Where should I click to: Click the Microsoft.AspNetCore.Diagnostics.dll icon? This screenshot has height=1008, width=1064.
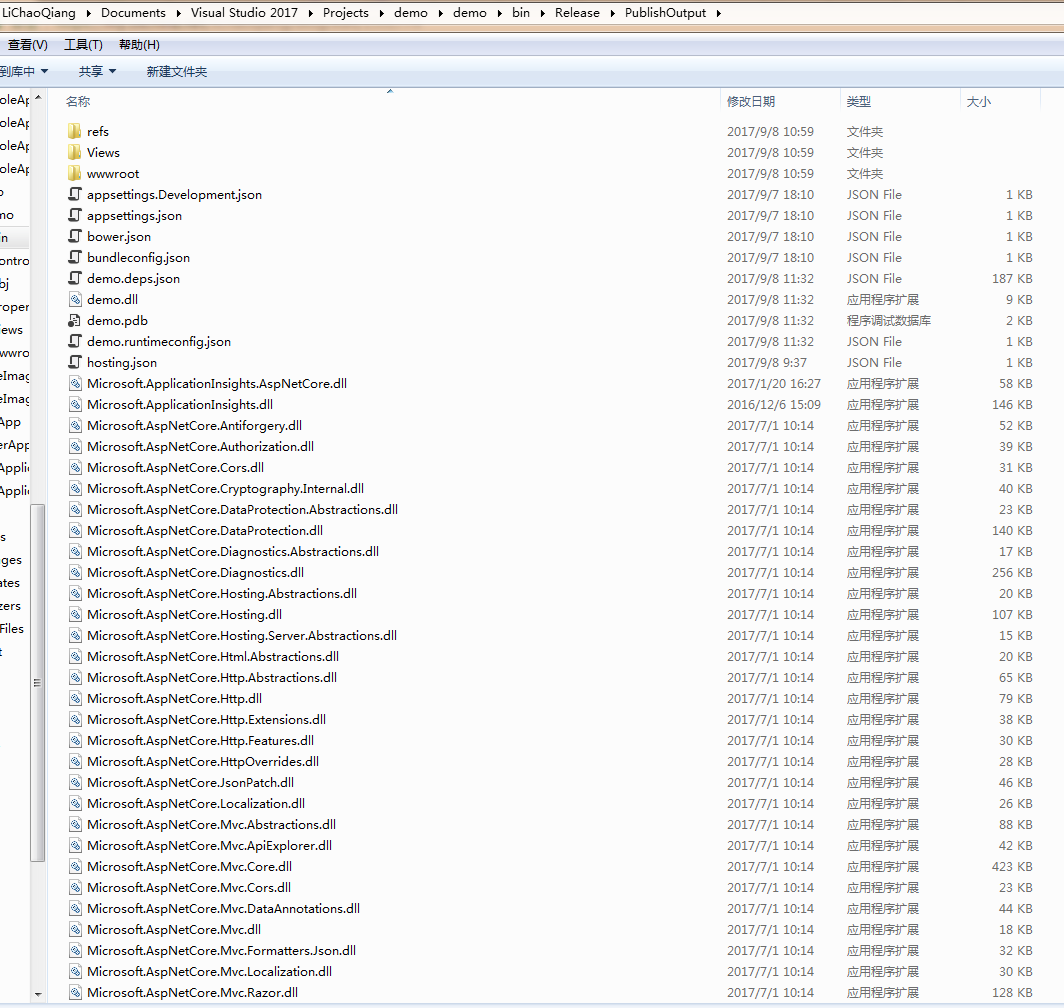click(x=75, y=573)
